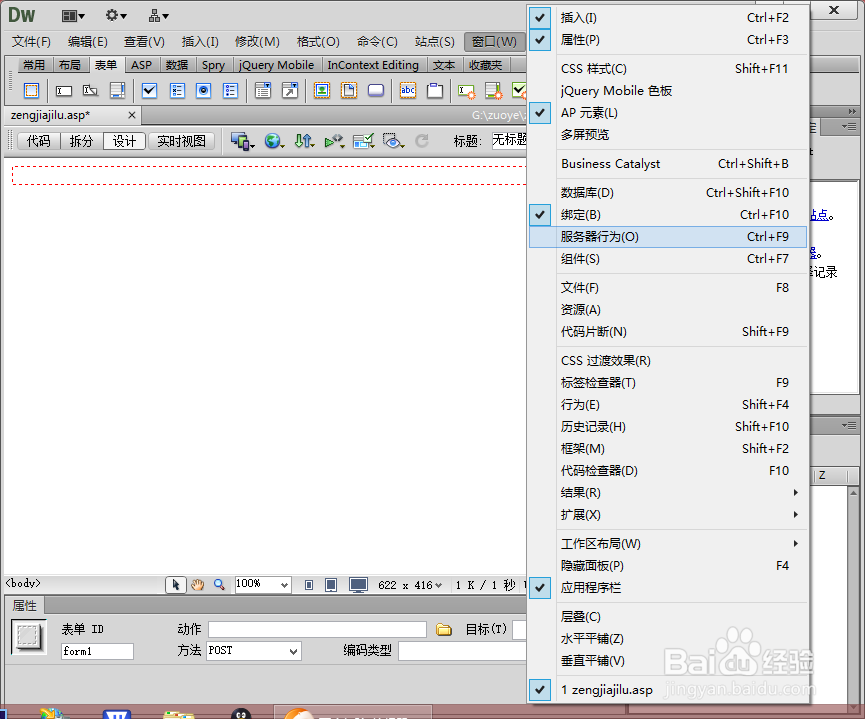Click the 标题 title input field
The image size is (865, 719).
[x=509, y=140]
